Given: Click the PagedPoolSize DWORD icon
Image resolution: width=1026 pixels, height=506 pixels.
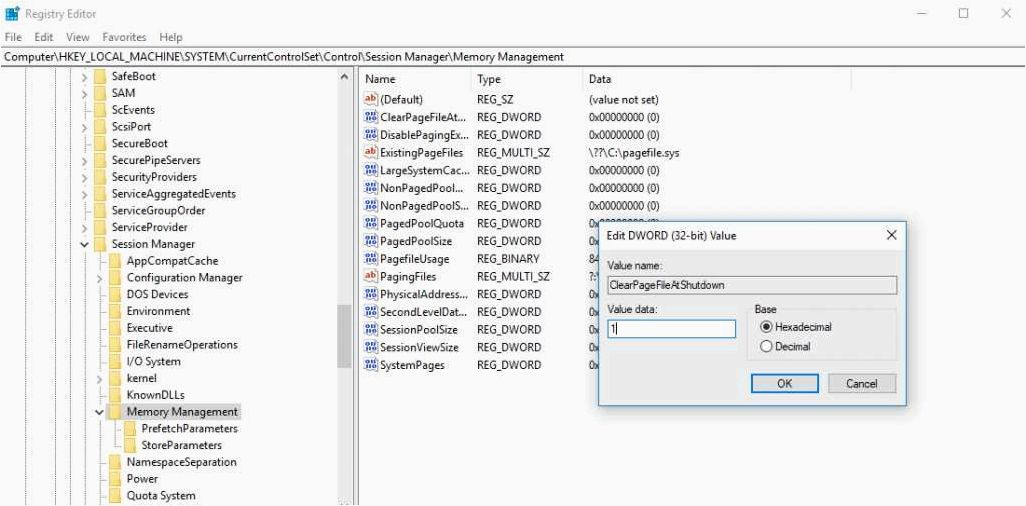Looking at the screenshot, I should [x=371, y=241].
